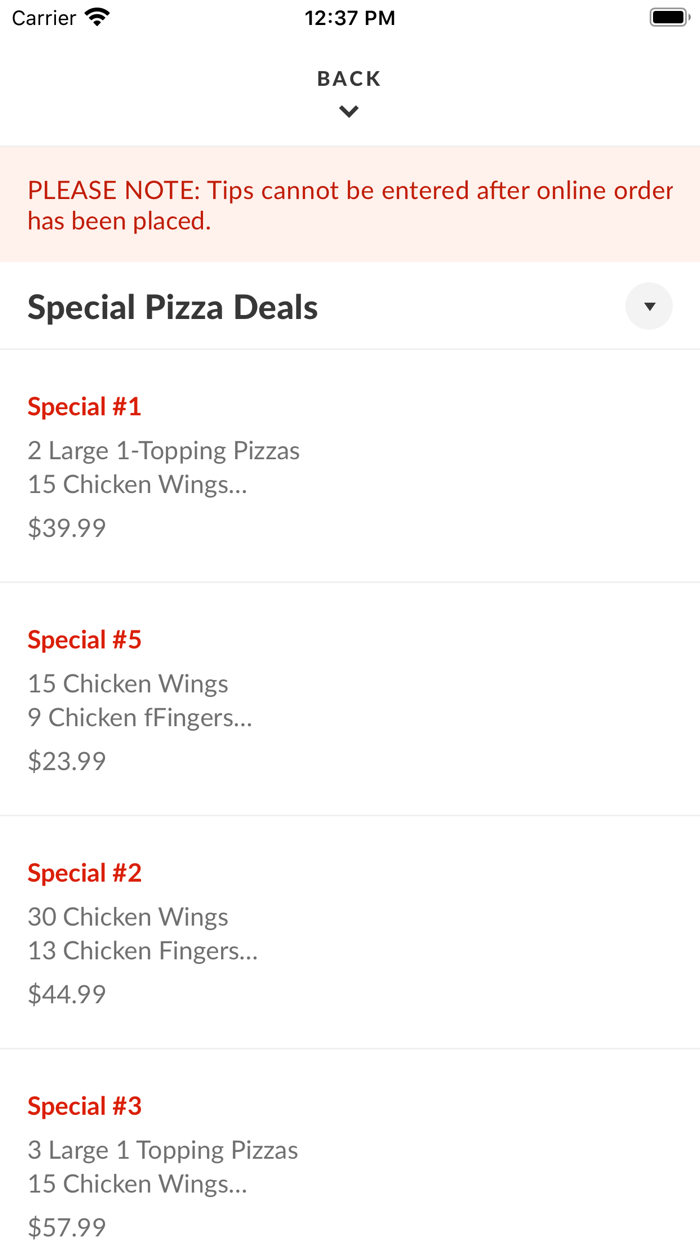Go back using the BACK button
The height and width of the screenshot is (1244, 700).
pos(348,78)
